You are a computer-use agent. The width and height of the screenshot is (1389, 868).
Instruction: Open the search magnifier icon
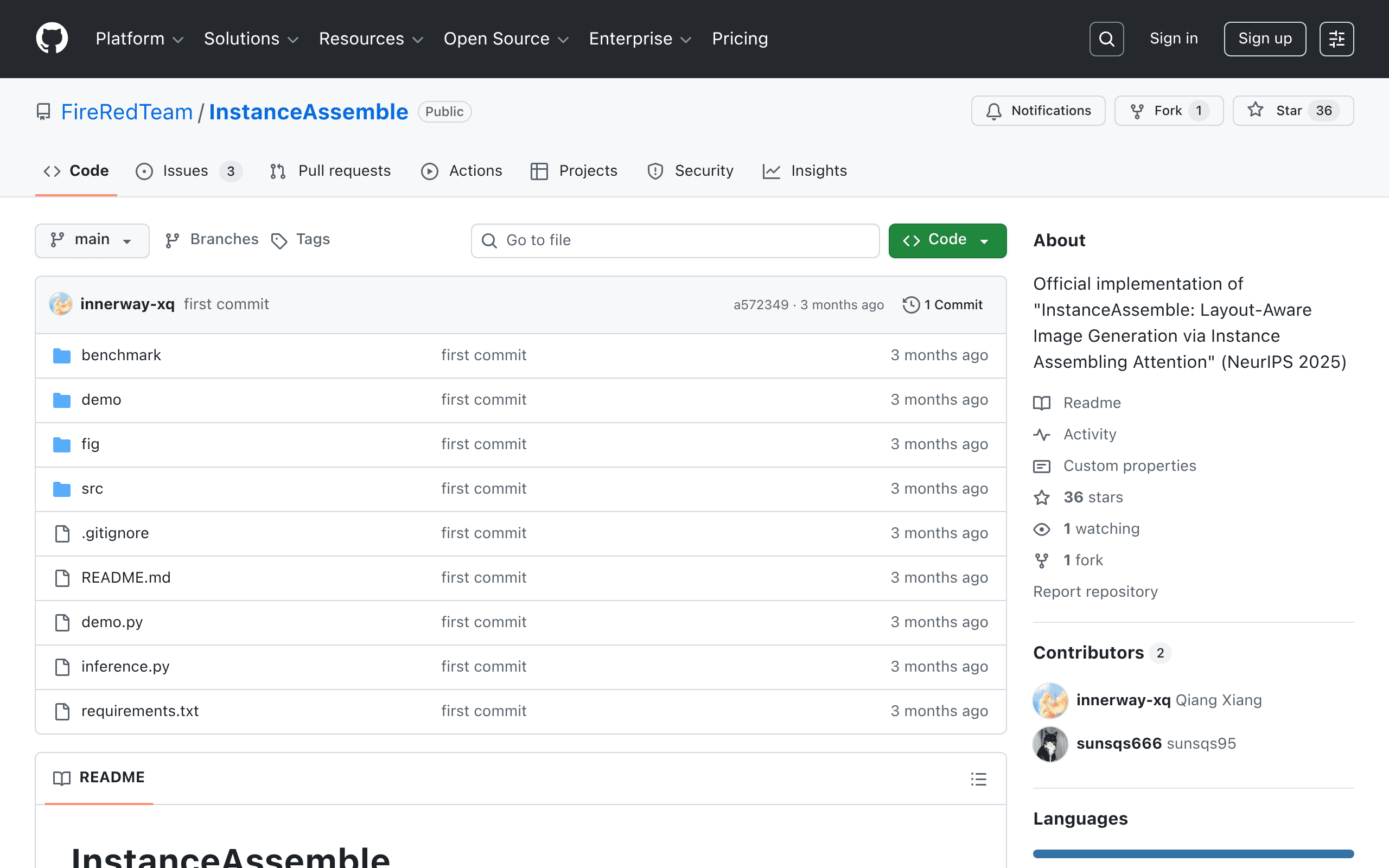point(1106,39)
